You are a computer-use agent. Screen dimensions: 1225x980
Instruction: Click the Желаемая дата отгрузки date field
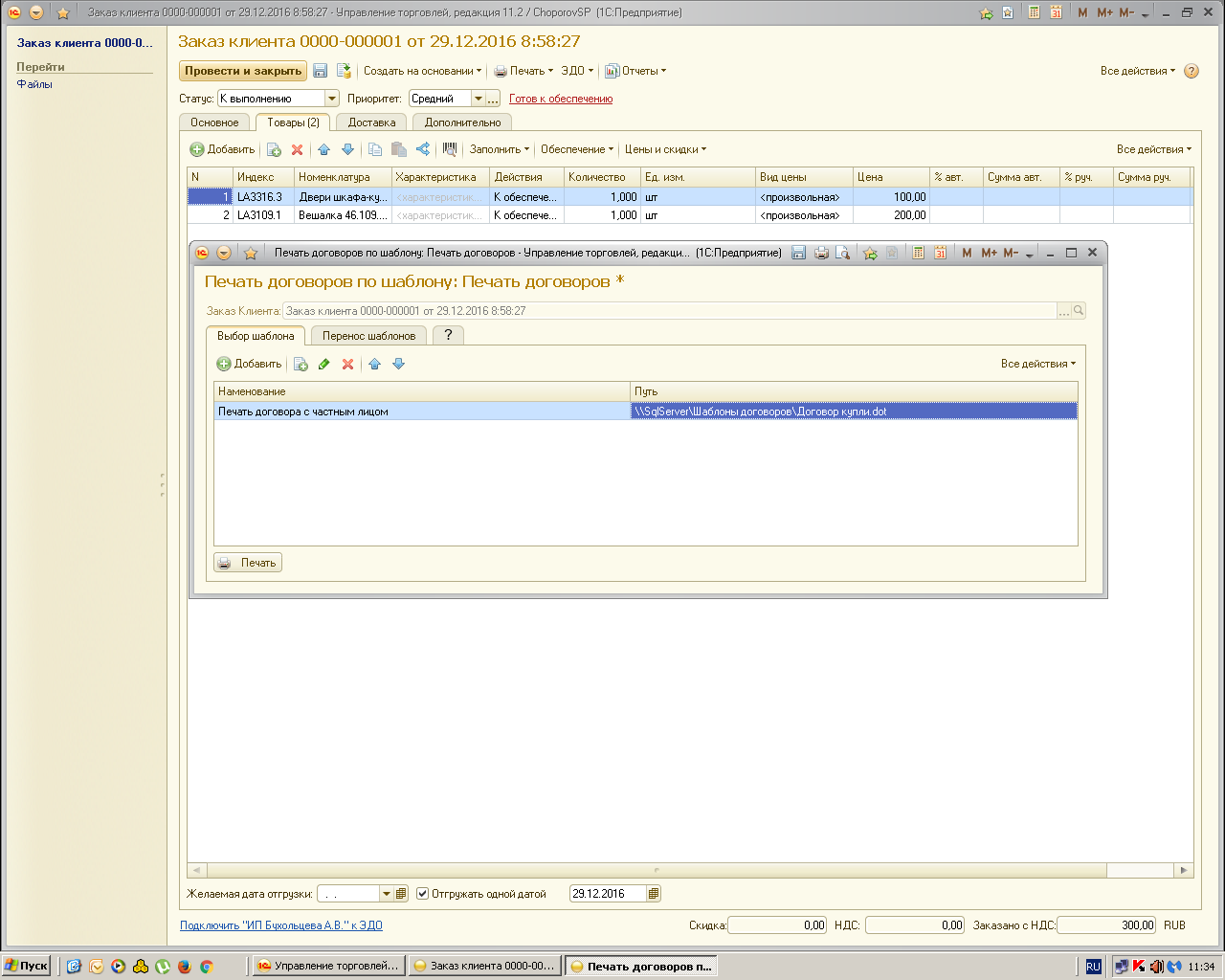[348, 894]
